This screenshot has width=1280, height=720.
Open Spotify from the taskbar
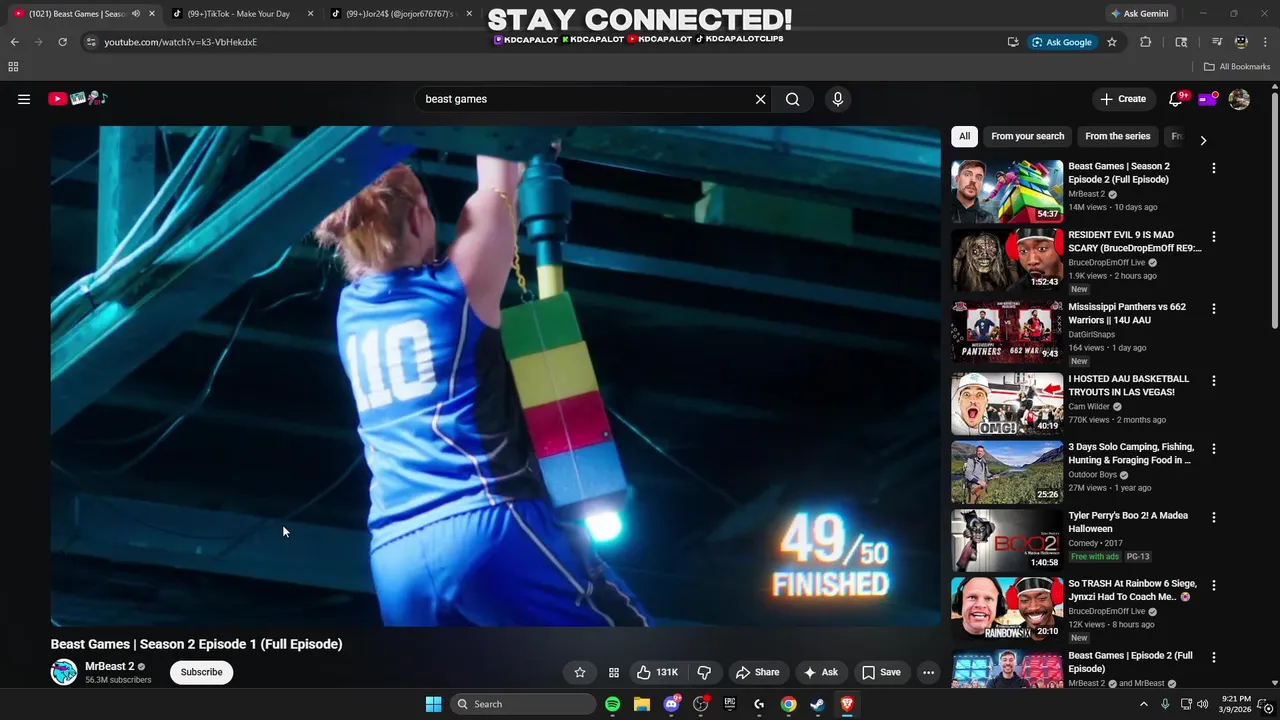click(x=612, y=704)
